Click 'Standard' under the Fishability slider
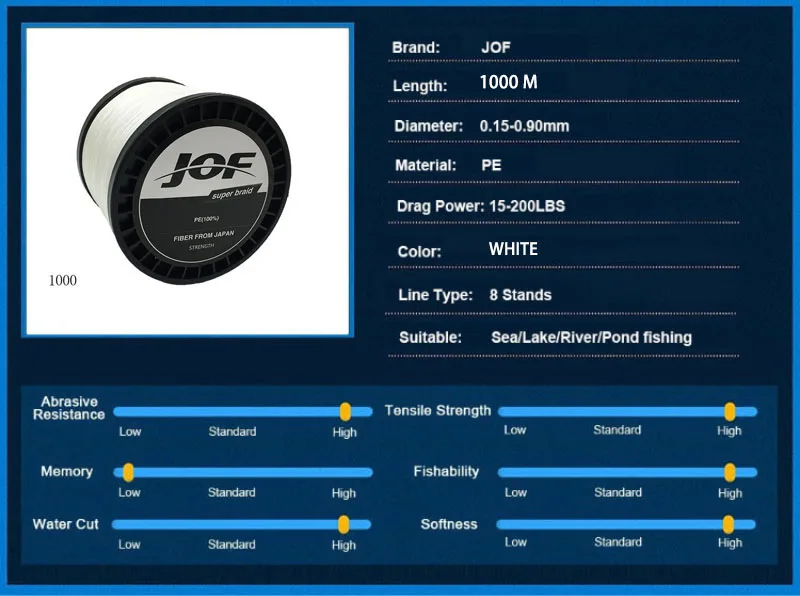800x596 pixels. [x=618, y=493]
